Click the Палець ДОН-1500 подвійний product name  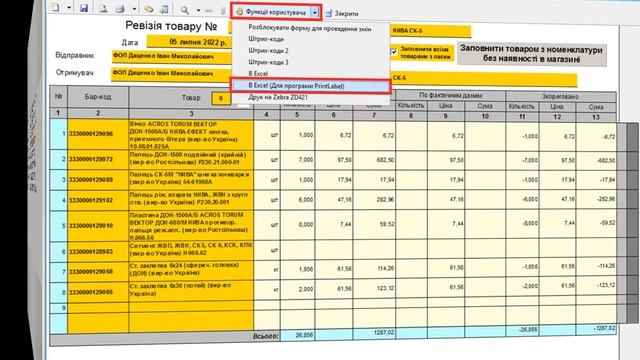191,159
